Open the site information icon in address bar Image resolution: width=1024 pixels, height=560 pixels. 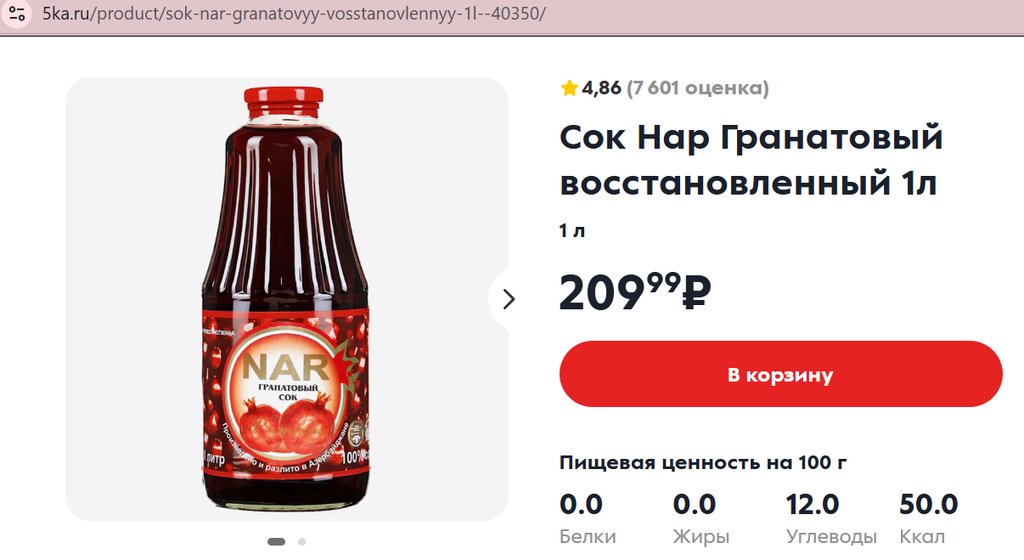(16, 13)
